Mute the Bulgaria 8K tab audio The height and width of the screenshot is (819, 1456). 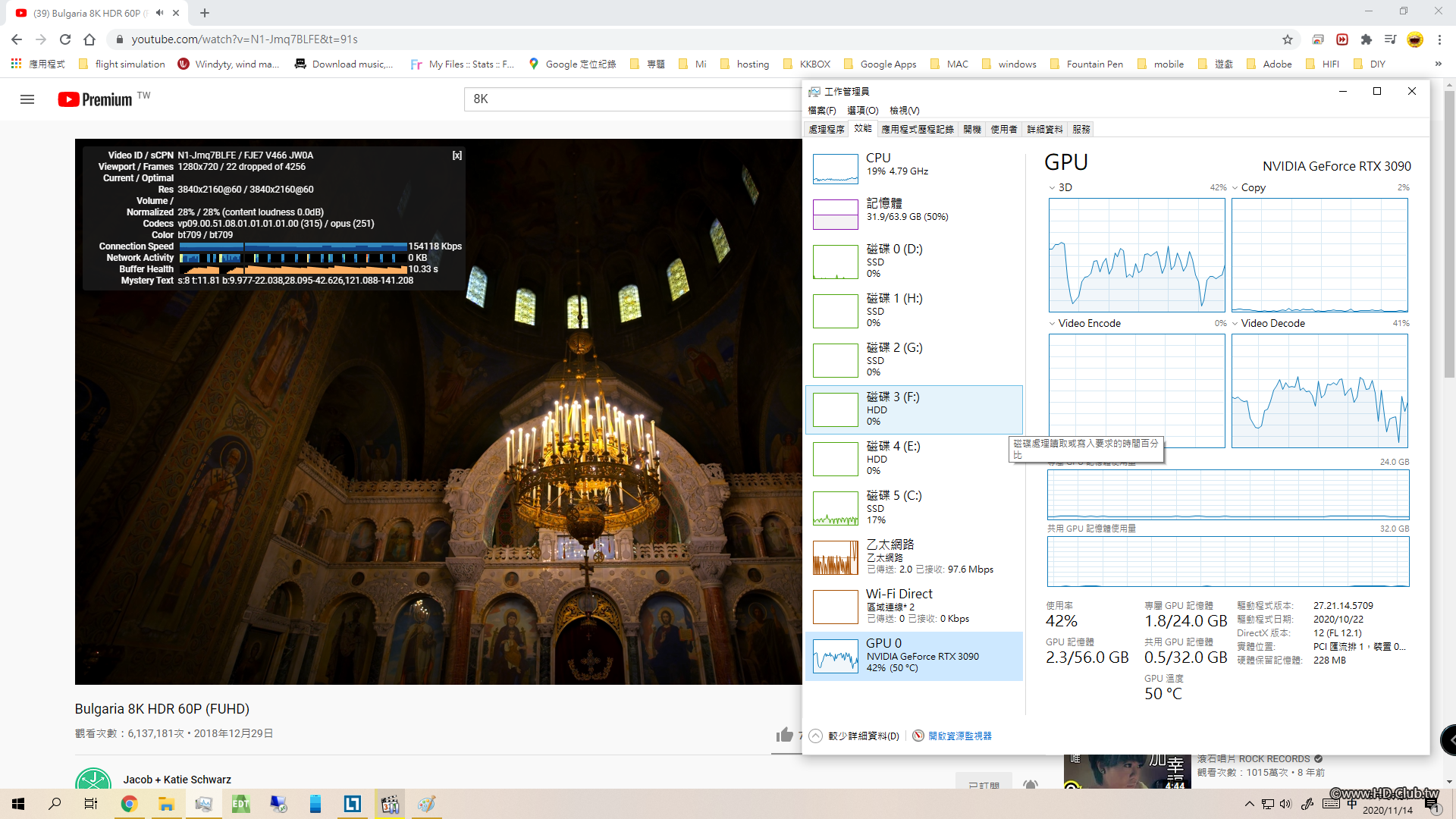pos(159,13)
